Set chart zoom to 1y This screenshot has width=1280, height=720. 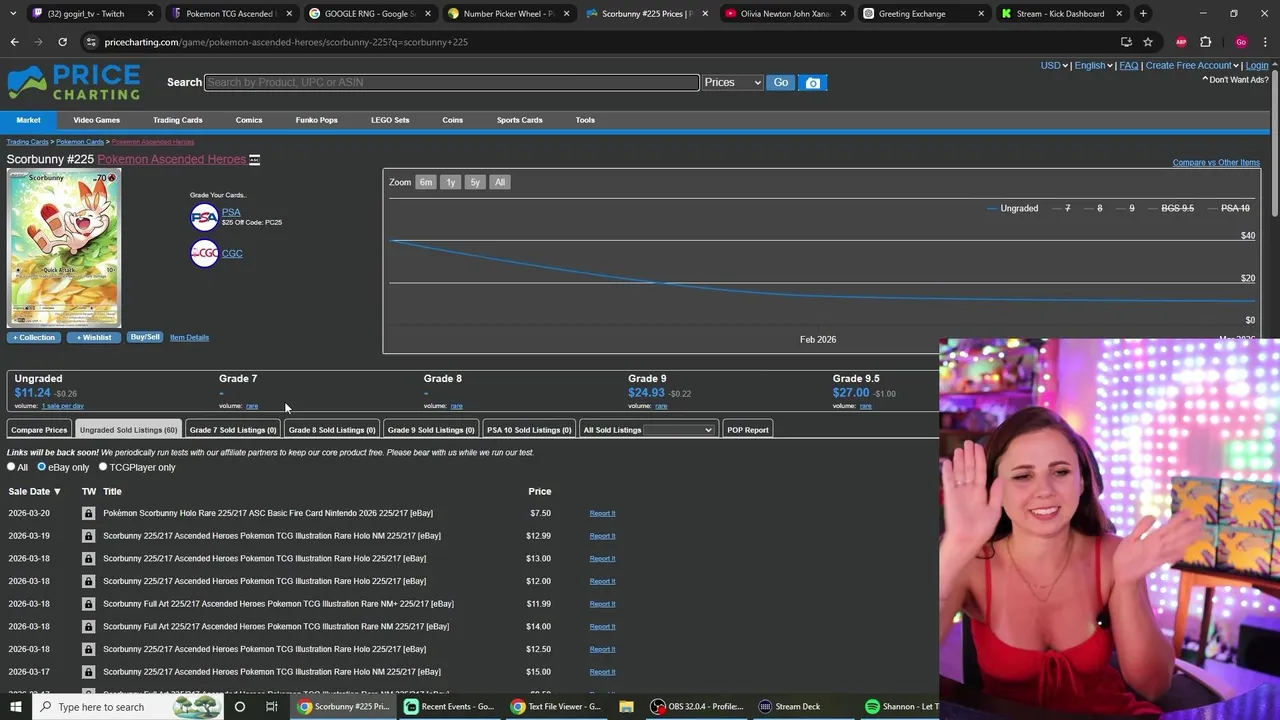tap(450, 182)
